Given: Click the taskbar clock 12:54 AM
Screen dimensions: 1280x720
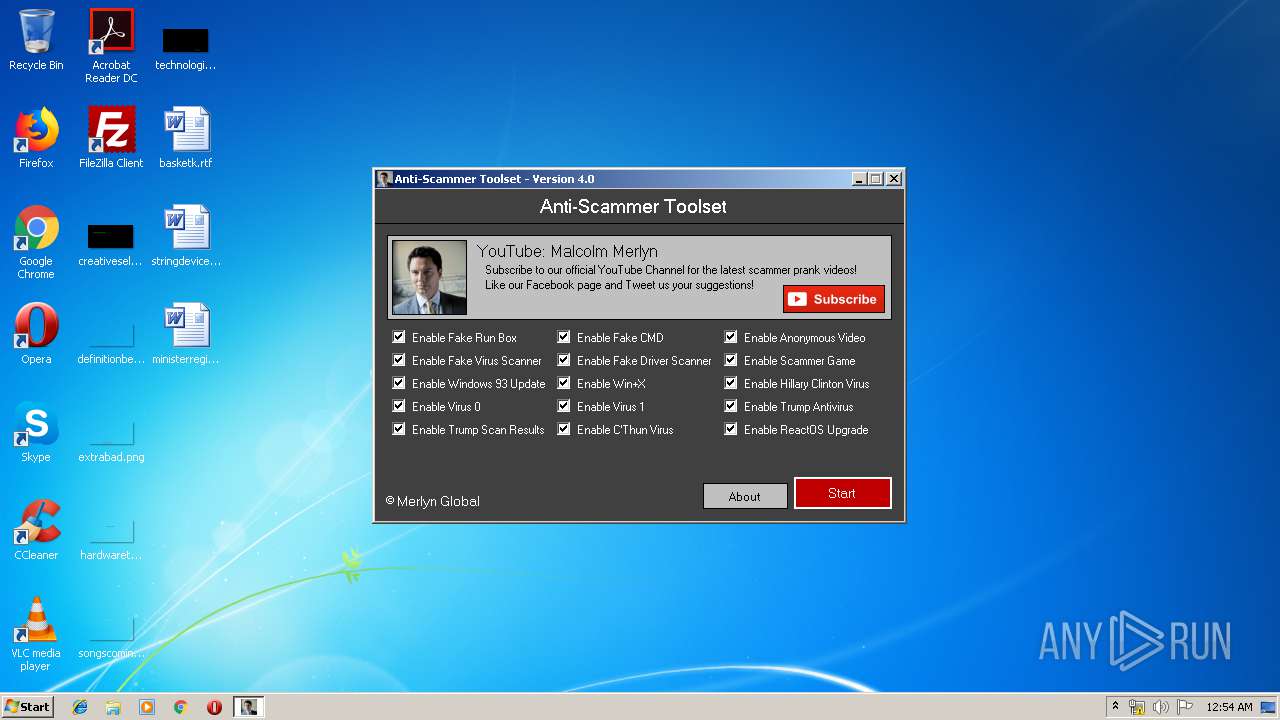Looking at the screenshot, I should pos(1229,707).
